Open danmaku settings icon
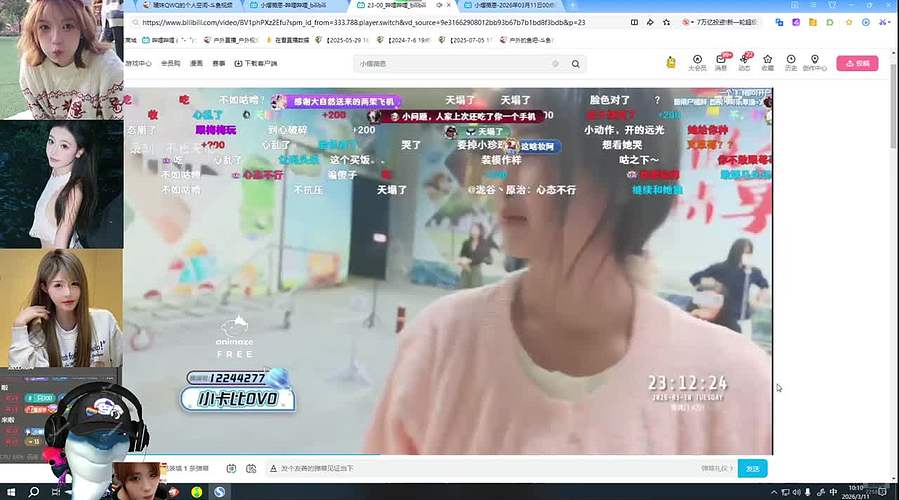The width and height of the screenshot is (899, 500). tap(251, 468)
